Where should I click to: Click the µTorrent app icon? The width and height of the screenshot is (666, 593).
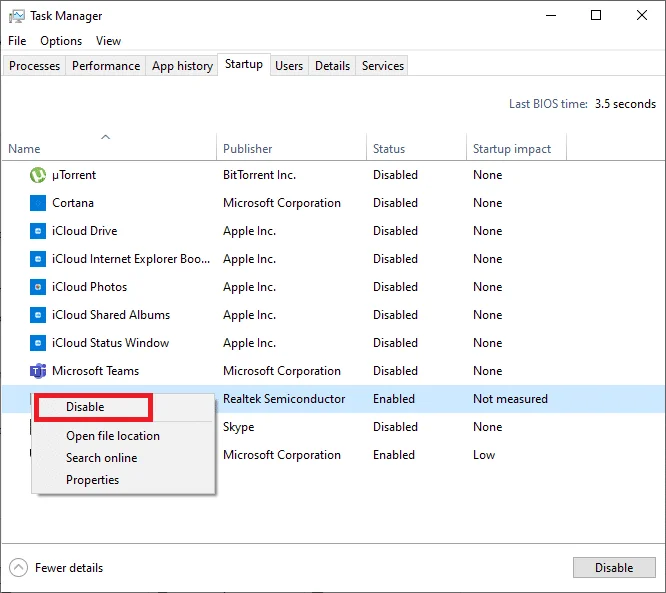(x=38, y=175)
